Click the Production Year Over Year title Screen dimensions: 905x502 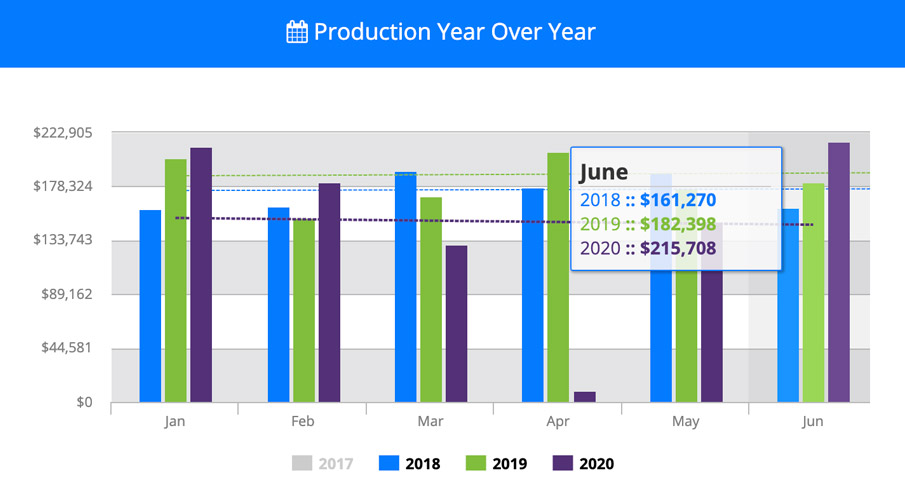(454, 32)
